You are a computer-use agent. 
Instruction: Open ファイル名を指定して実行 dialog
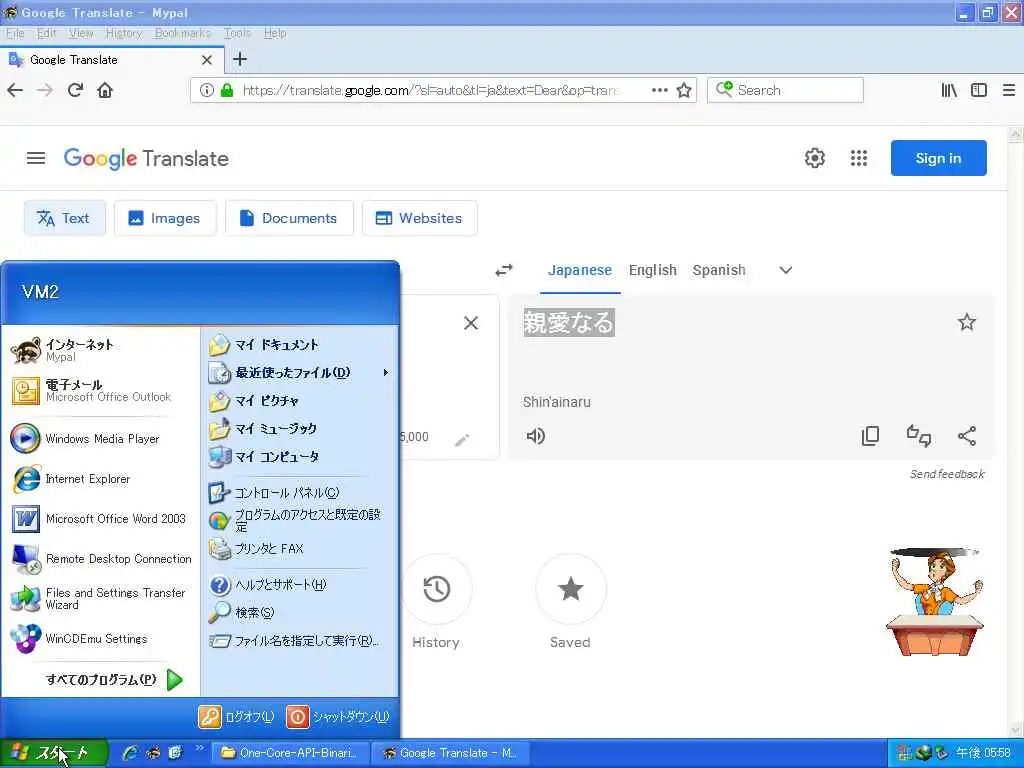(x=299, y=641)
